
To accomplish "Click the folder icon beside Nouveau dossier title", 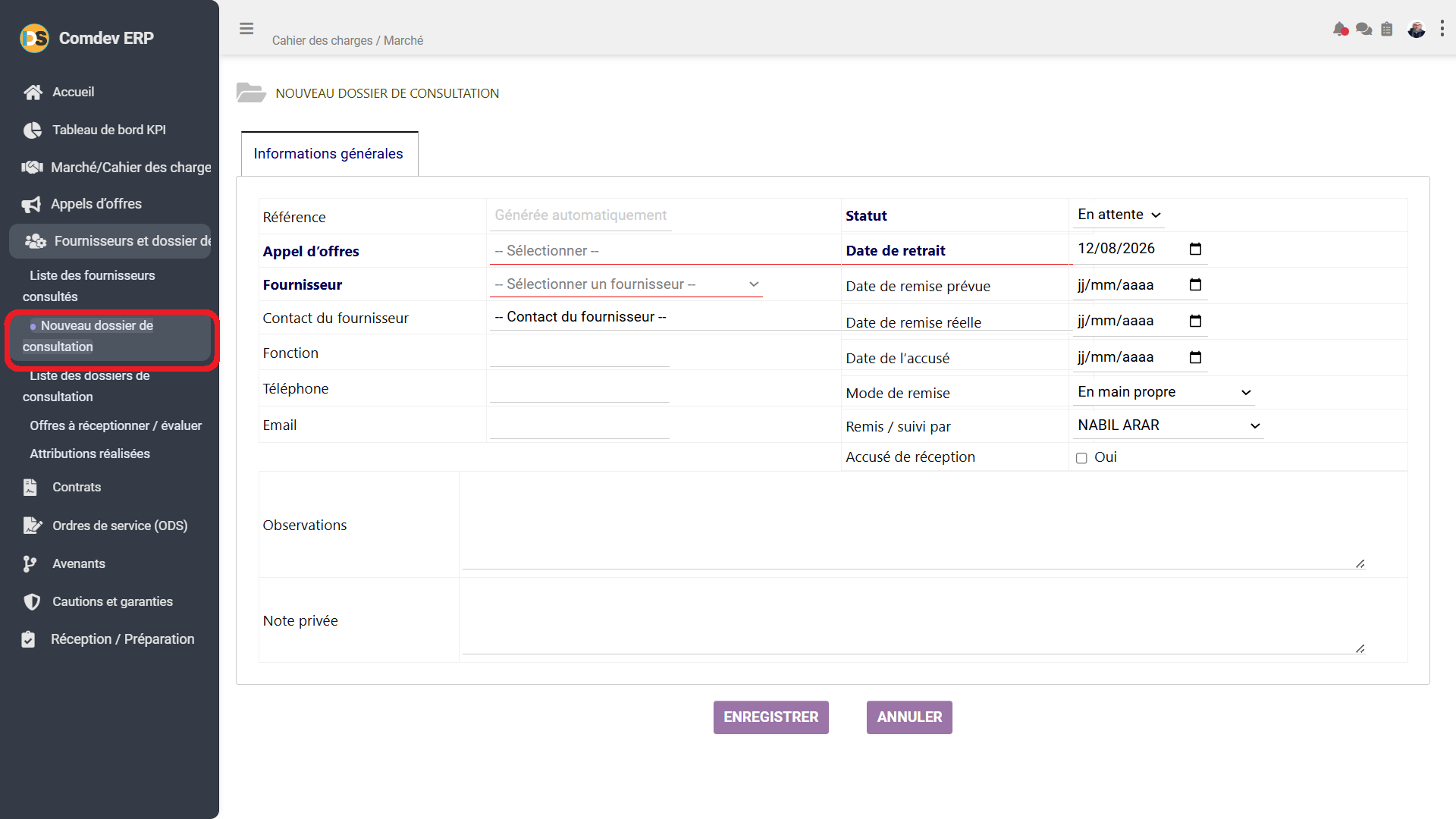I will tap(251, 93).
